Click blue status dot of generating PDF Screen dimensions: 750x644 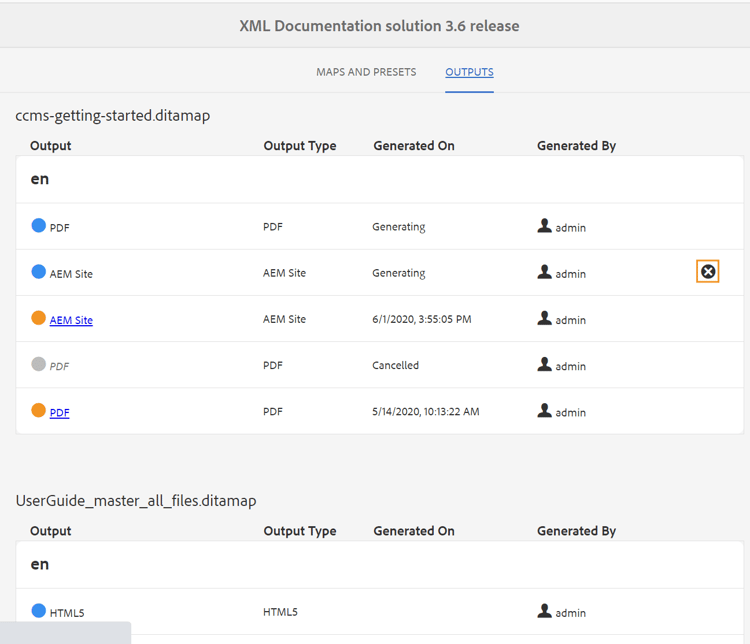[x=39, y=226]
